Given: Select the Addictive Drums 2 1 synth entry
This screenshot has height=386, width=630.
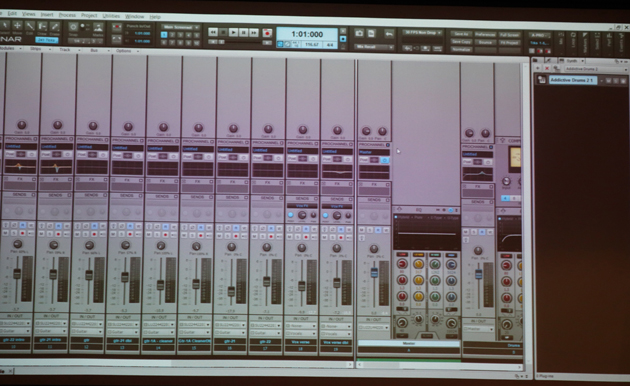Looking at the screenshot, I should (573, 80).
